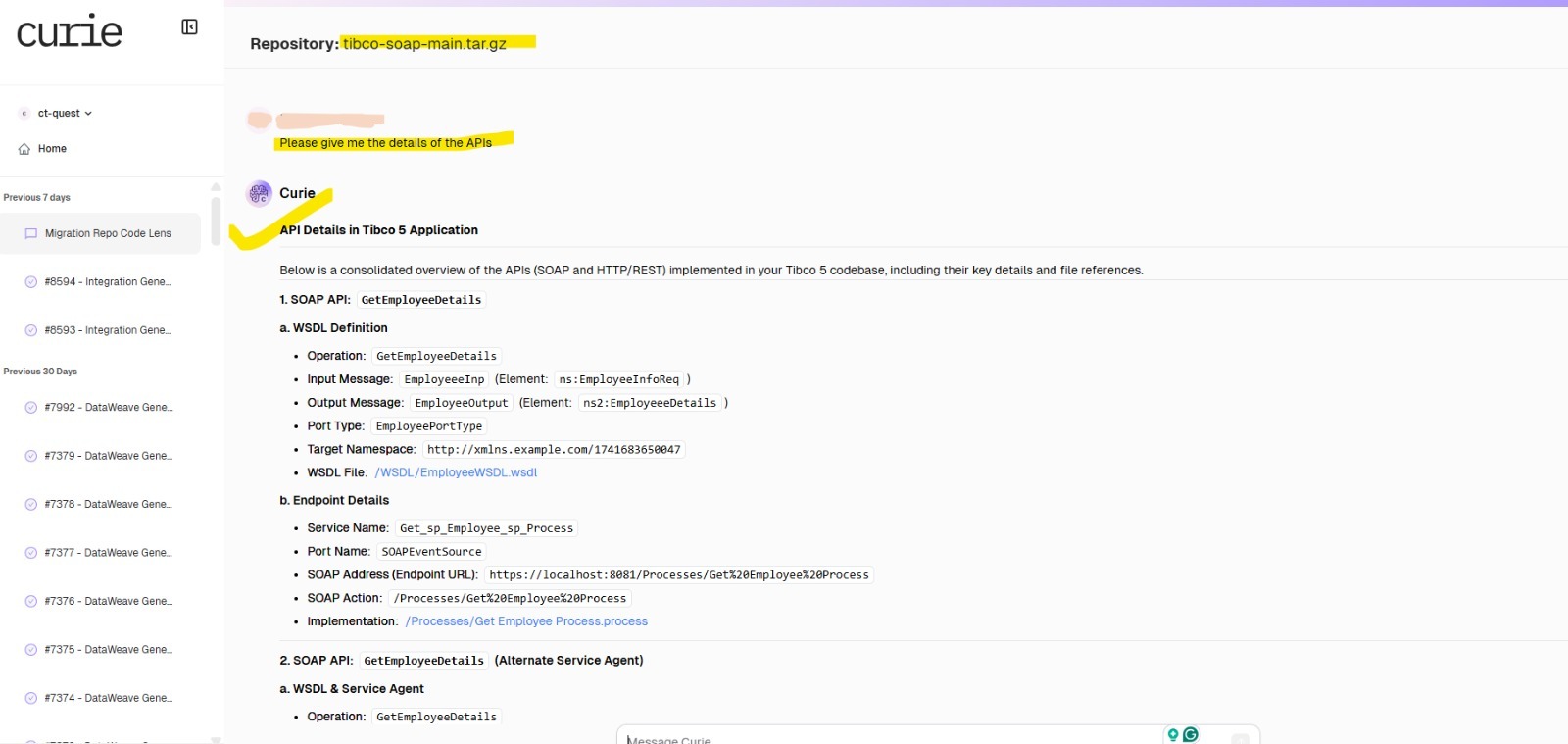Click the 'Previous 7 days' section label
The height and width of the screenshot is (744, 1568).
pos(37,198)
